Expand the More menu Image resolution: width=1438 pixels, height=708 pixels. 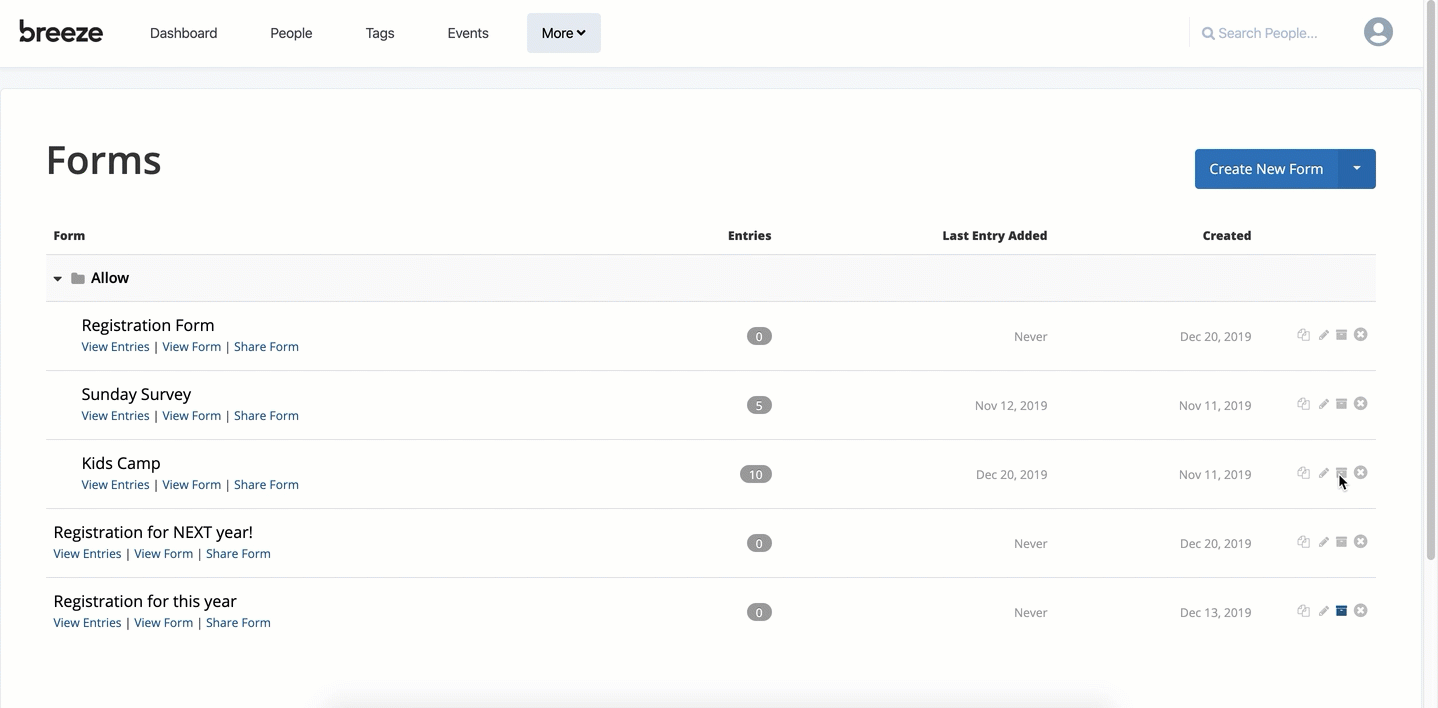(563, 32)
